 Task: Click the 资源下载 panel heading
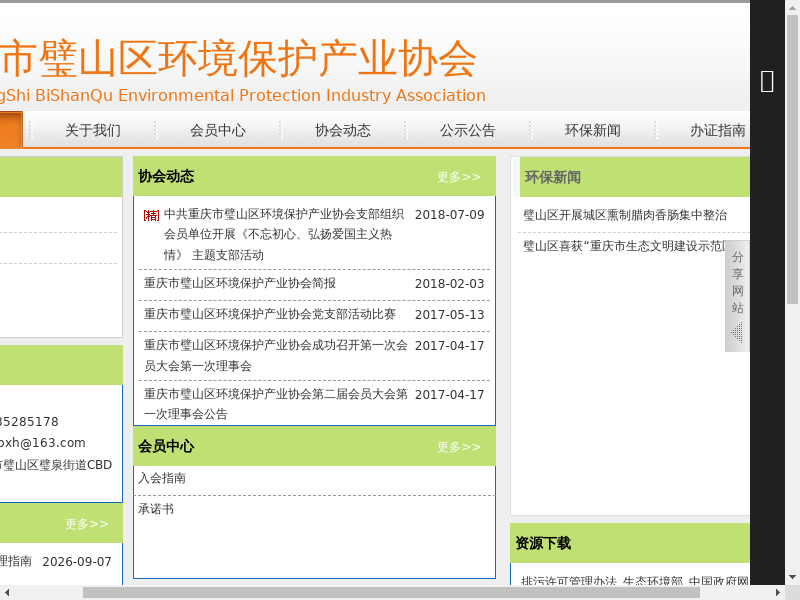pyautogui.click(x=543, y=543)
